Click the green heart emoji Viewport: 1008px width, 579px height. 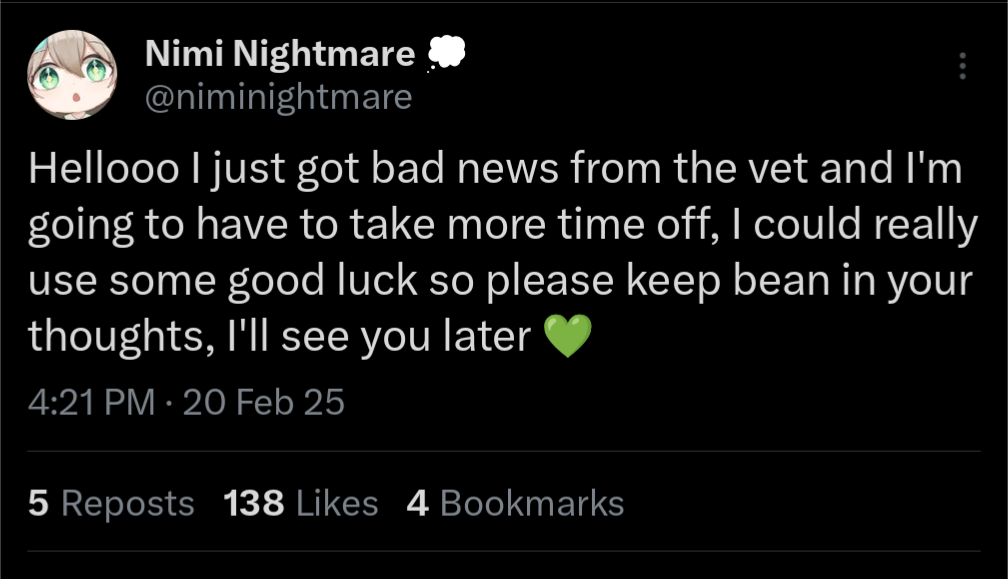coord(567,338)
